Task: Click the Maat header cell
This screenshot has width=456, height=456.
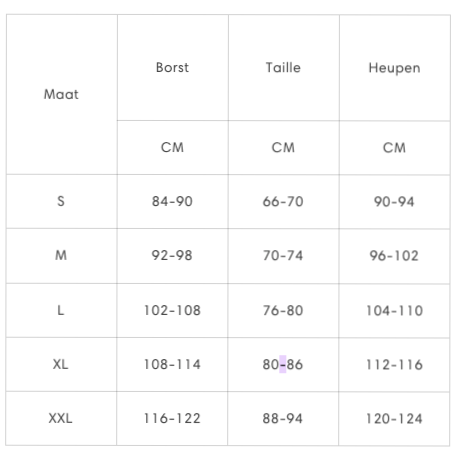Action: (x=61, y=94)
